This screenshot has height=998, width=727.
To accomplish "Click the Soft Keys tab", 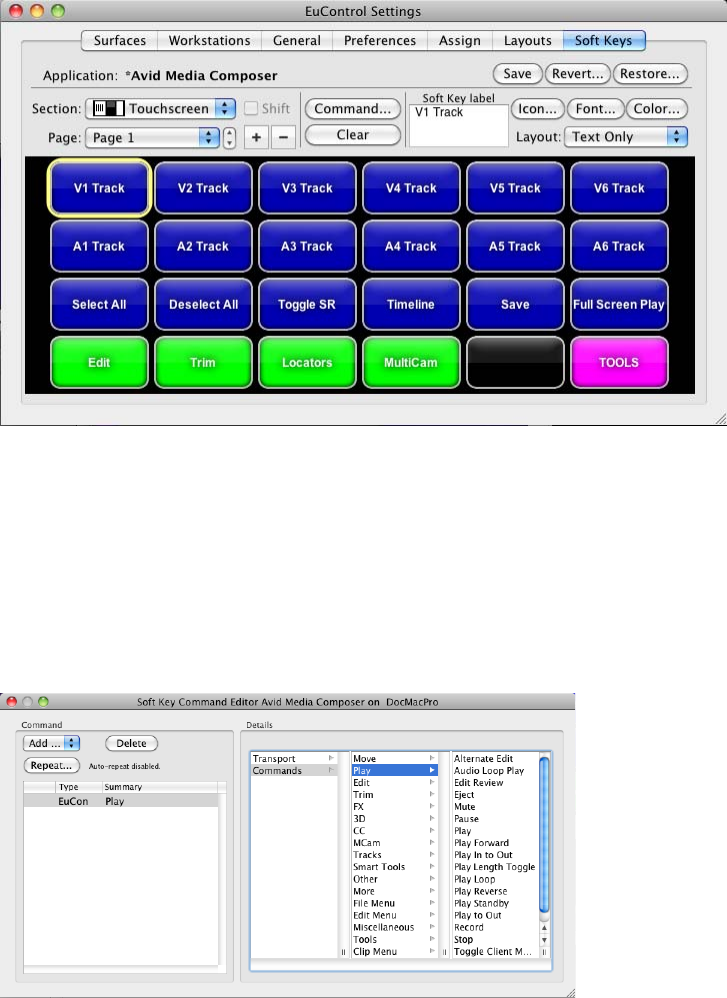I will (x=603, y=40).
